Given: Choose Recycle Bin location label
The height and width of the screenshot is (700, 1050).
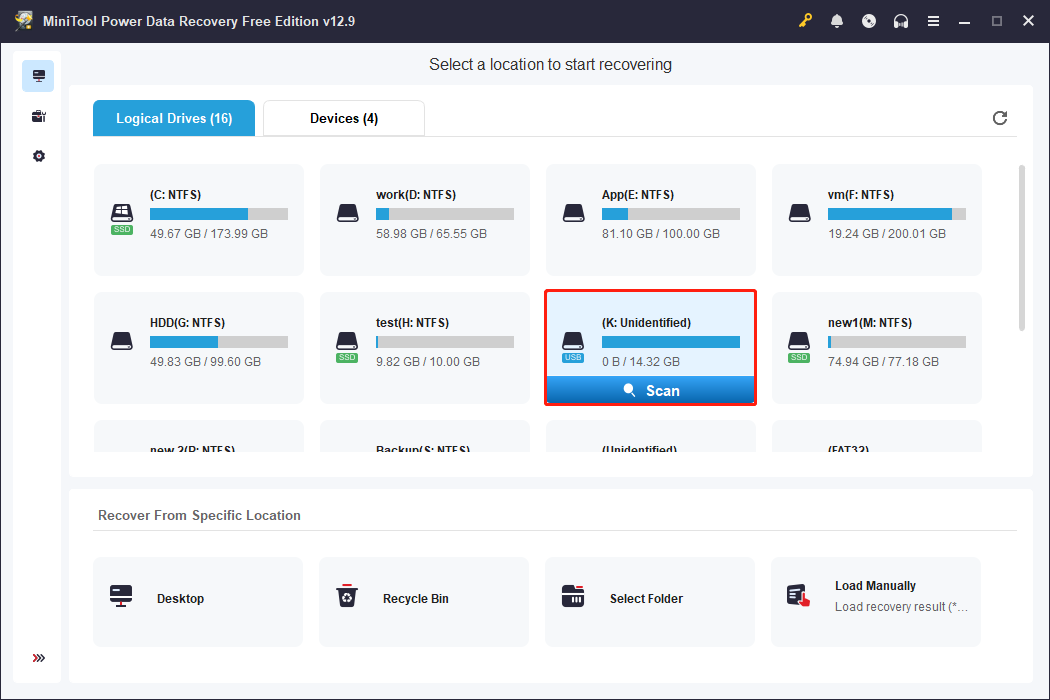Looking at the screenshot, I should click(416, 599).
